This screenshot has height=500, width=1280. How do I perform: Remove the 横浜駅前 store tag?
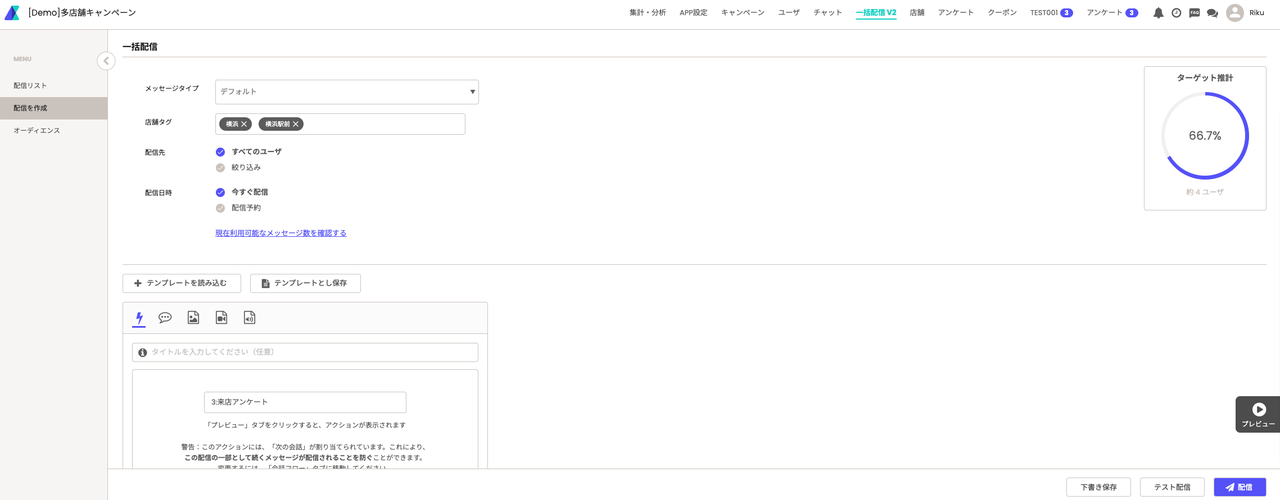click(x=296, y=124)
